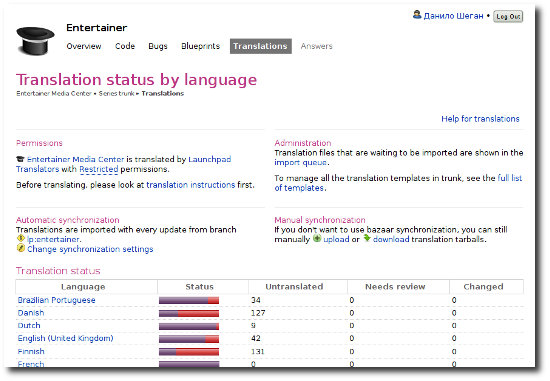Click the Permissions section heading
The width and height of the screenshot is (550, 381).
tap(39, 143)
